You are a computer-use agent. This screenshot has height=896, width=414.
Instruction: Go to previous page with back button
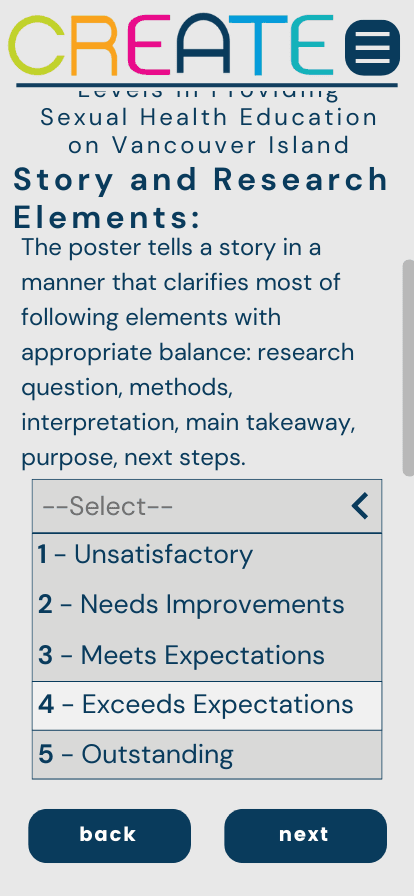point(109,835)
